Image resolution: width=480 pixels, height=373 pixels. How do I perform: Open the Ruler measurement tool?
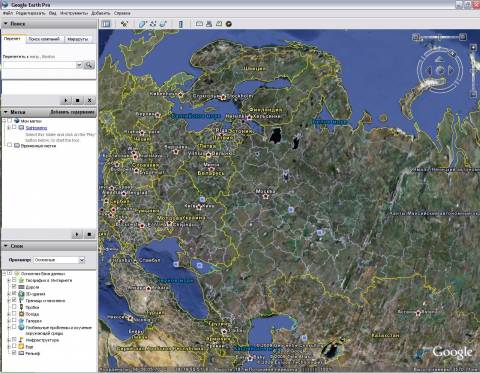coord(181,24)
